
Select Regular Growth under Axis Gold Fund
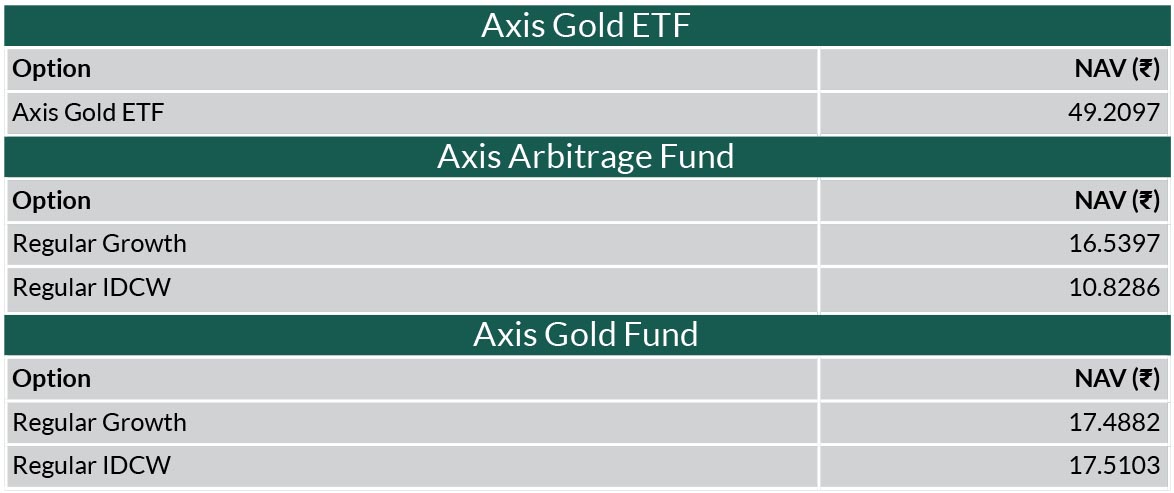tap(100, 423)
